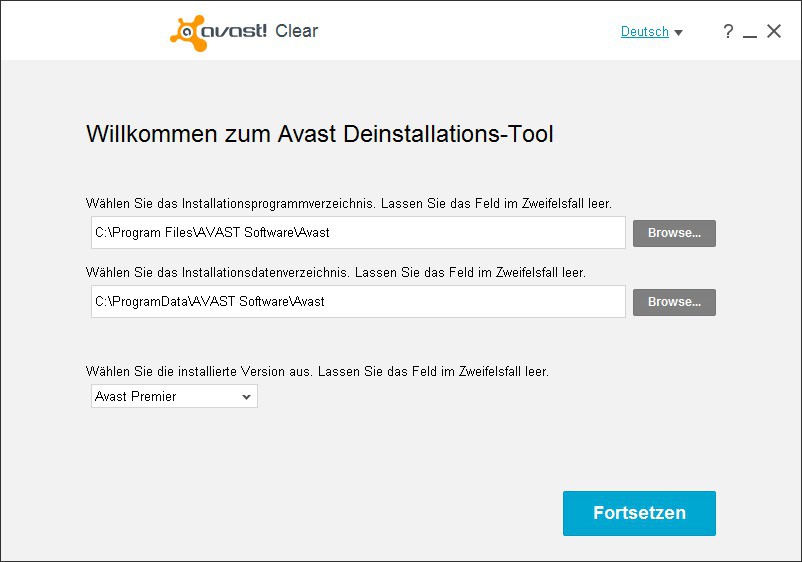
Task: Click the Deutsch language link
Action: pyautogui.click(x=644, y=32)
